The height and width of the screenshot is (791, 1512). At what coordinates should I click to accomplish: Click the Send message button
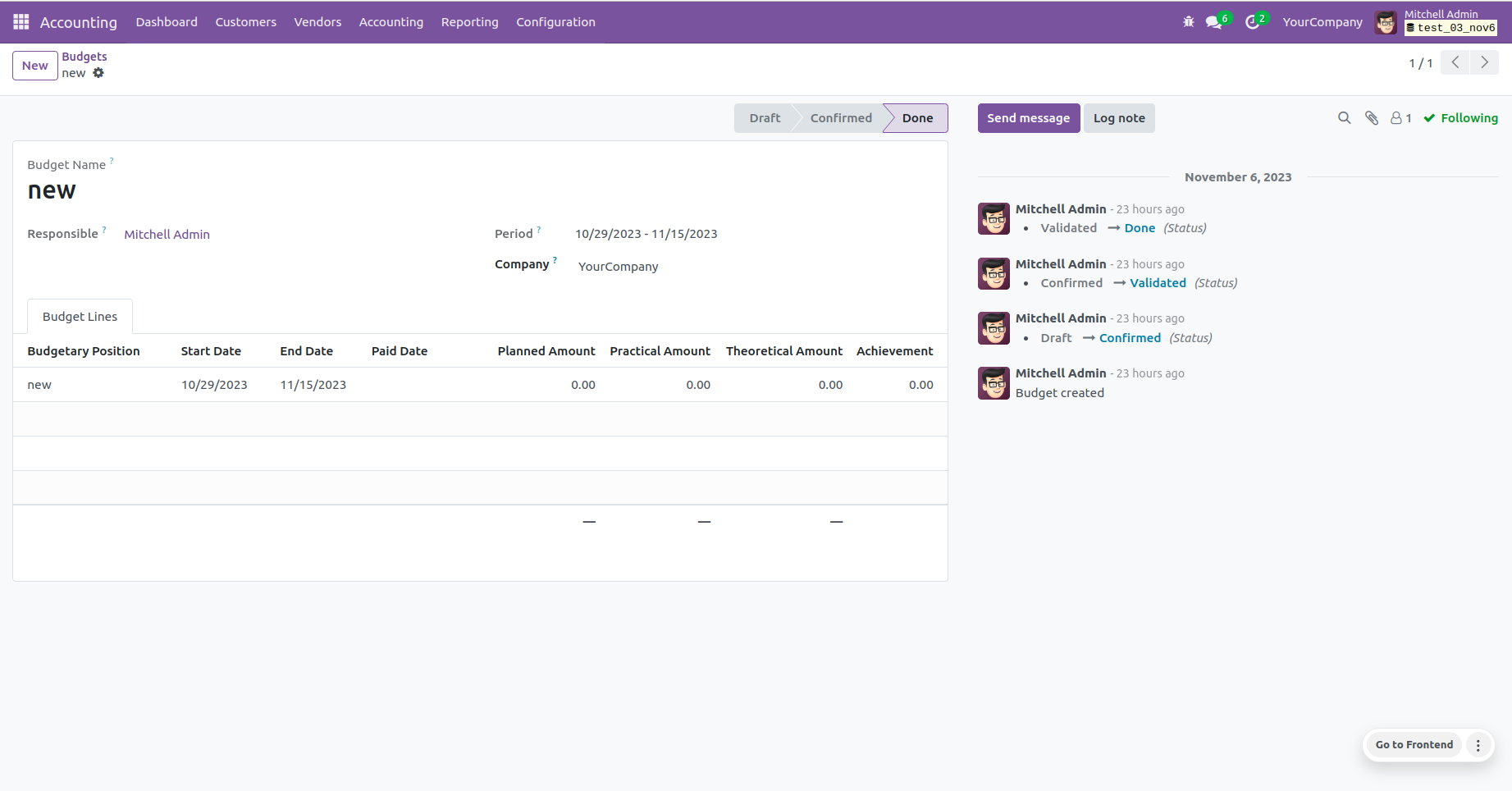click(1028, 118)
